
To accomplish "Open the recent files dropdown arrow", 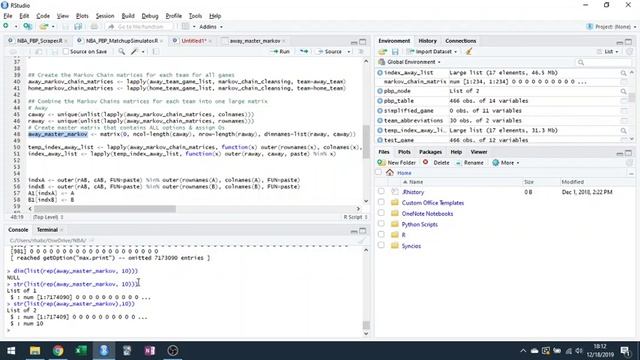I will [x=53, y=27].
